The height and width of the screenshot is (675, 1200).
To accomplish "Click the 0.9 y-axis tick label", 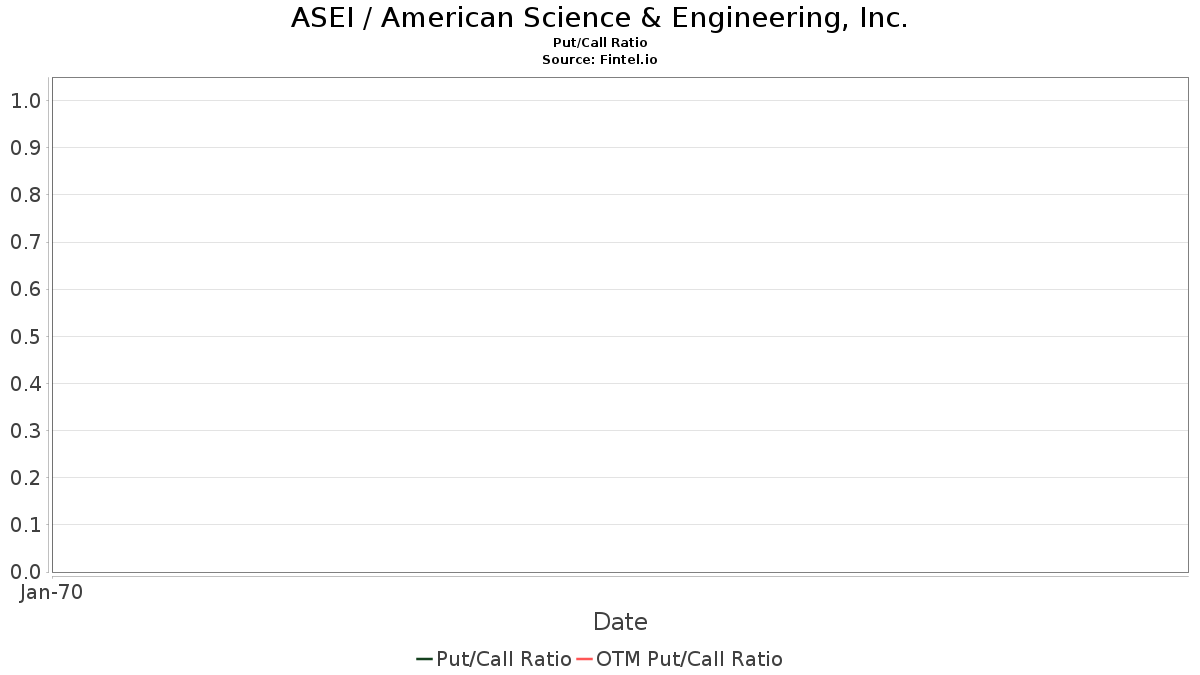I will pyautogui.click(x=25, y=148).
